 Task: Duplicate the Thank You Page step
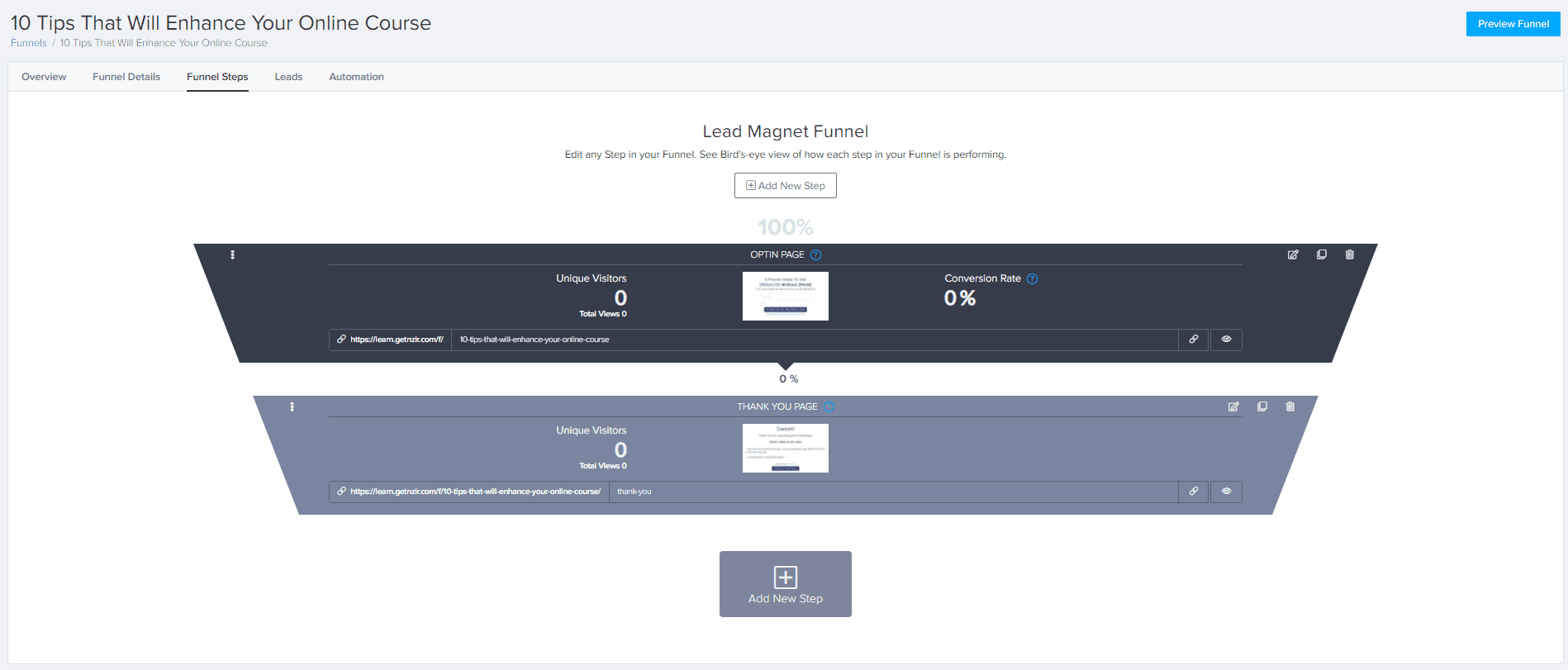[1262, 406]
